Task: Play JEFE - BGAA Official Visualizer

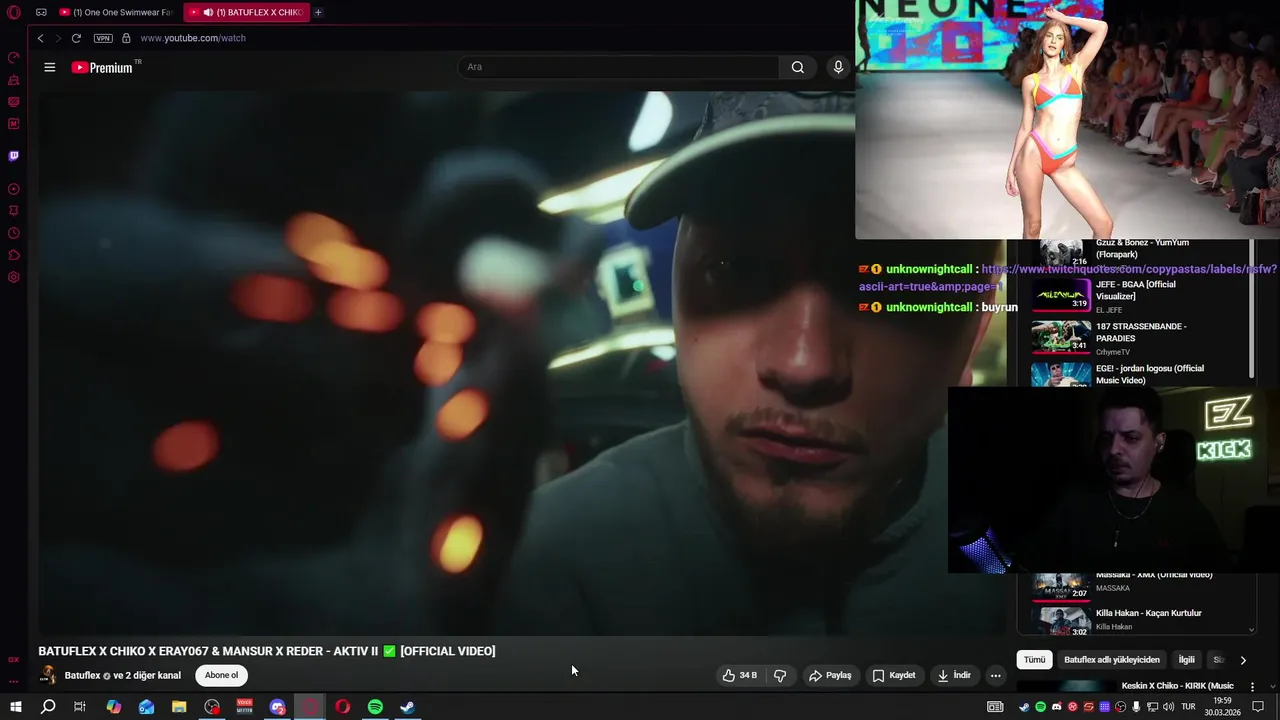Action: 1136,290
